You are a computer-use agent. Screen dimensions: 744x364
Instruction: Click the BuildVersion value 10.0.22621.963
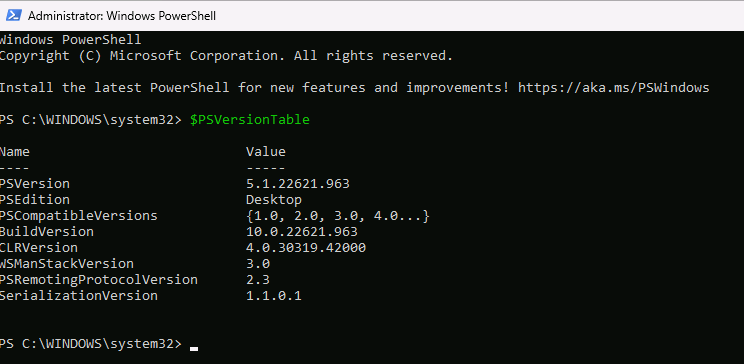point(302,232)
